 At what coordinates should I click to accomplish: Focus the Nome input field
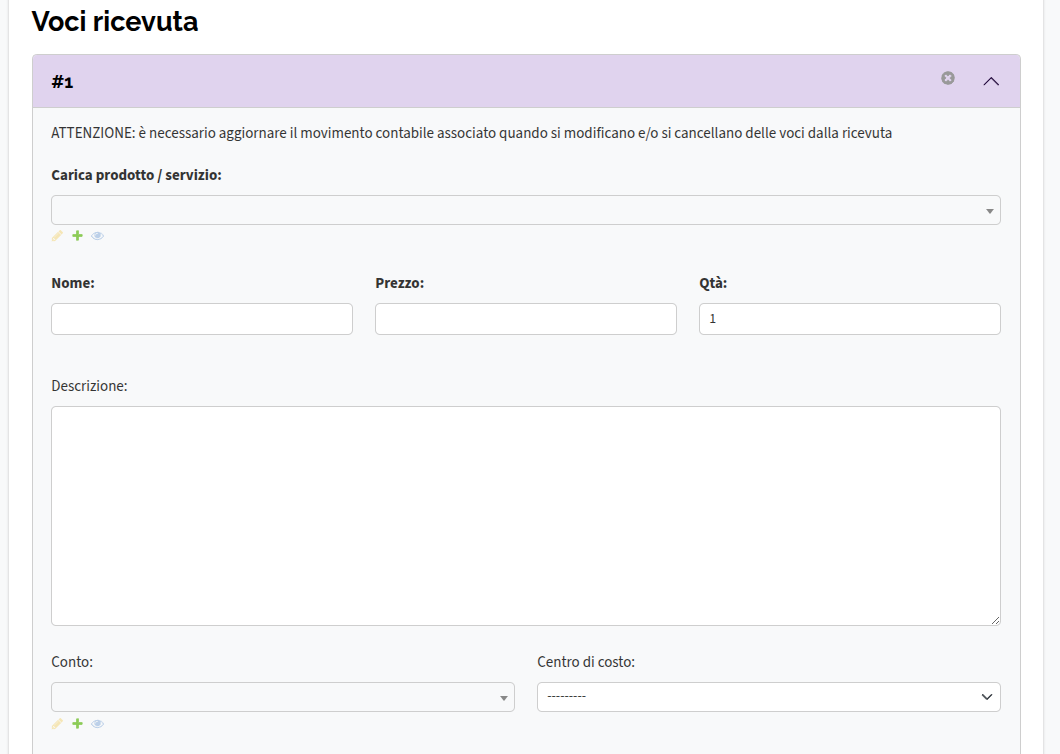pos(202,319)
